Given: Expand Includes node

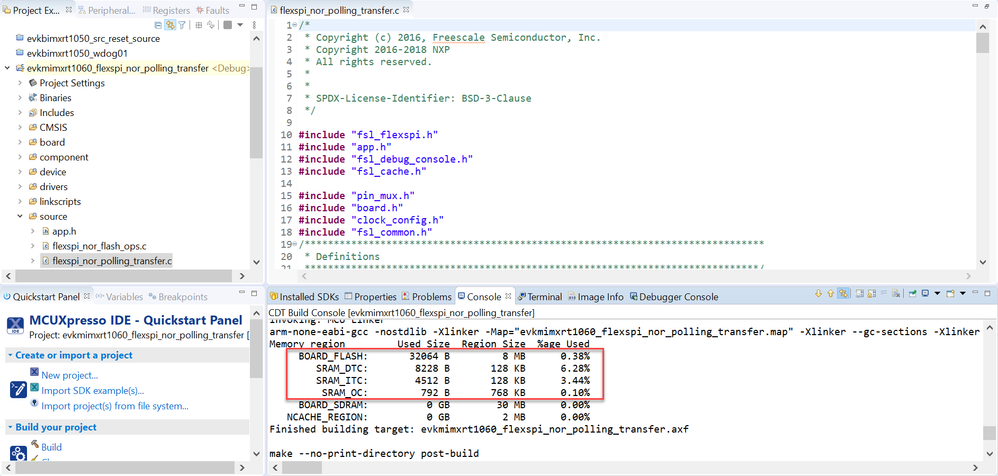Looking at the screenshot, I should coord(20,113).
